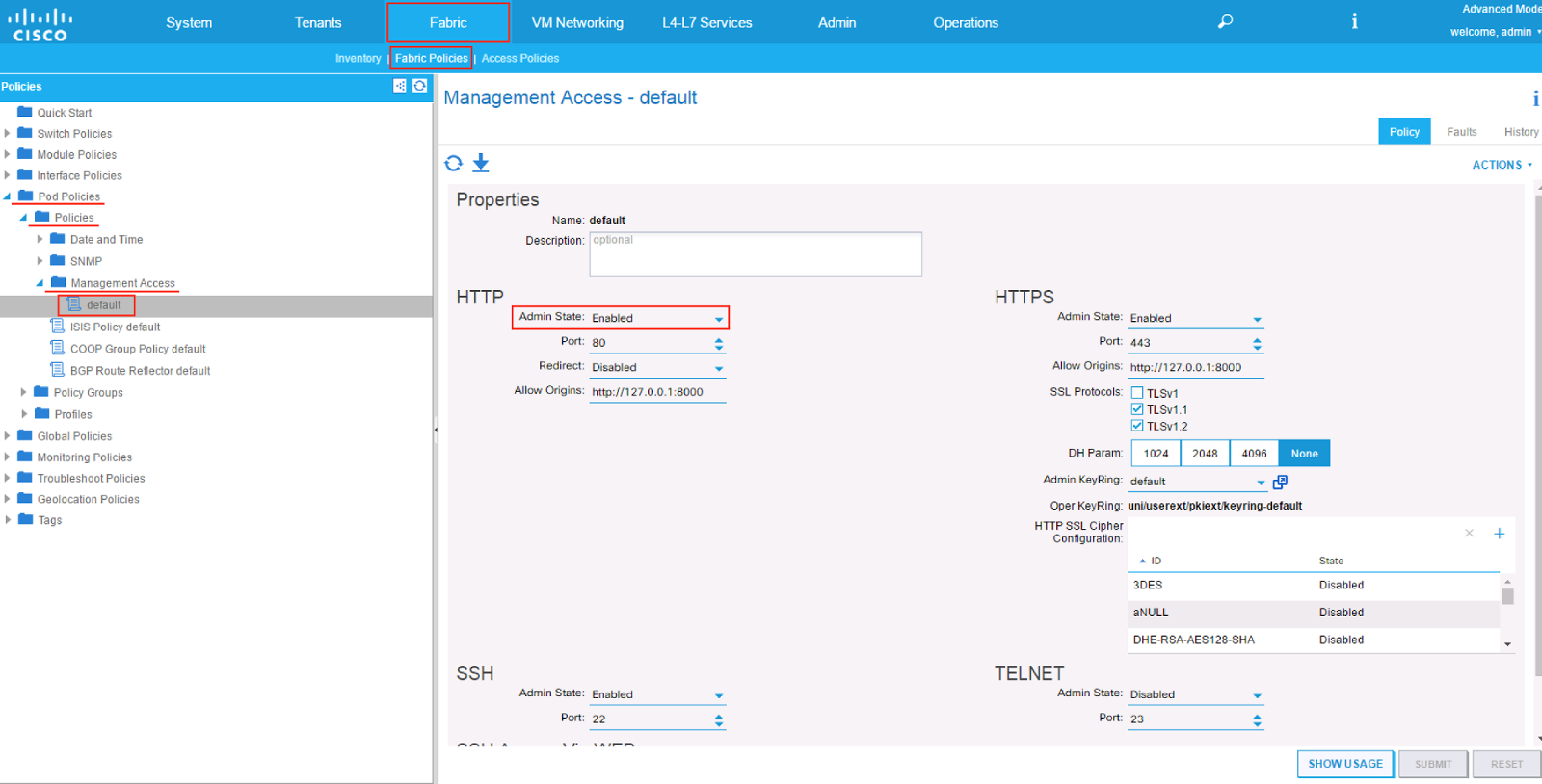
Task: Click the cipher table scrollbar thumb
Action: [1507, 596]
